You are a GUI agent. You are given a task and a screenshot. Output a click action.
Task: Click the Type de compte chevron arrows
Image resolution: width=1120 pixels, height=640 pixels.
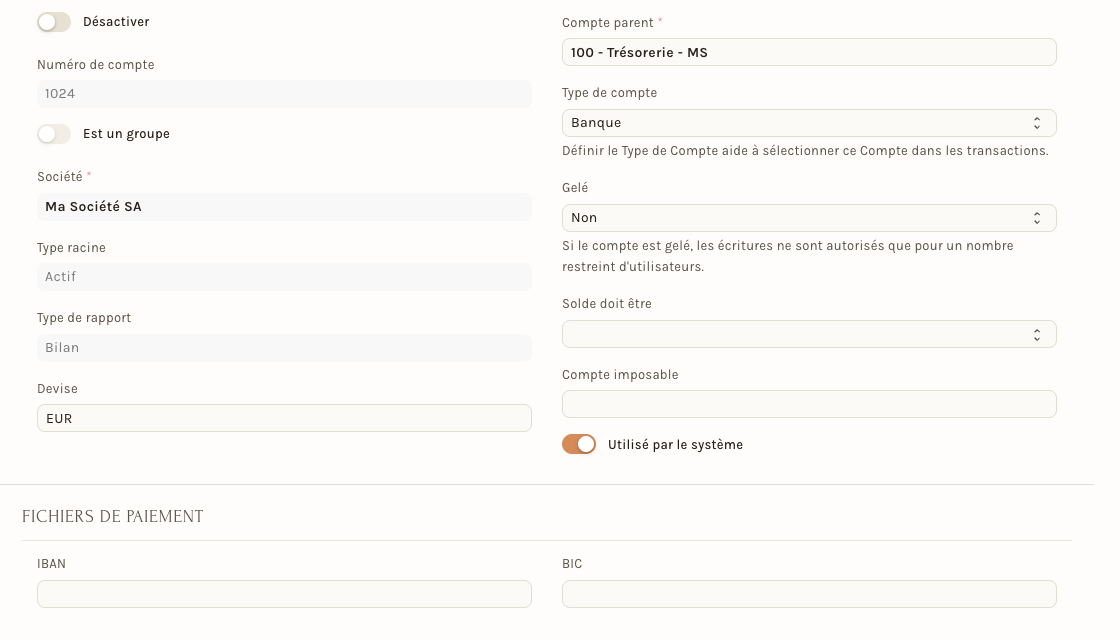pyautogui.click(x=1036, y=124)
